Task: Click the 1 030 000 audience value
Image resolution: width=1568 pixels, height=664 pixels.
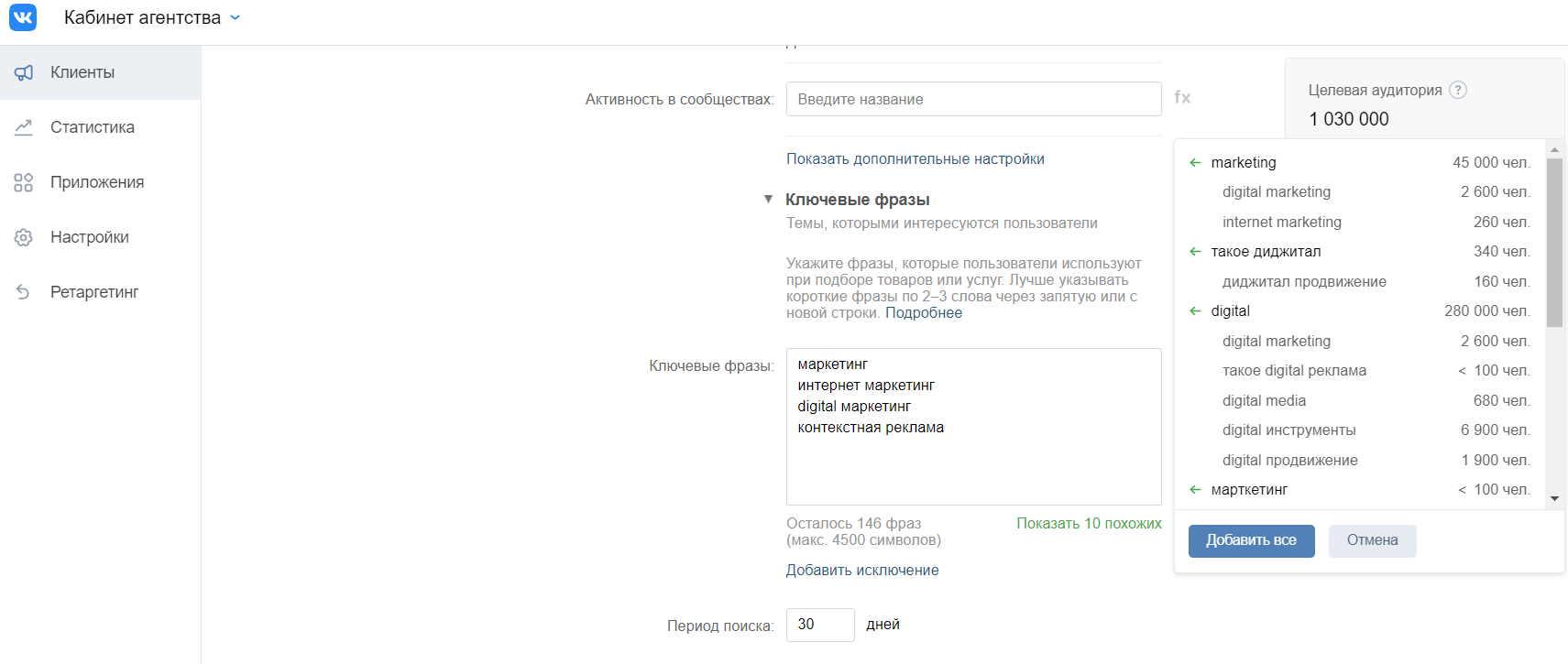Action: [1349, 119]
